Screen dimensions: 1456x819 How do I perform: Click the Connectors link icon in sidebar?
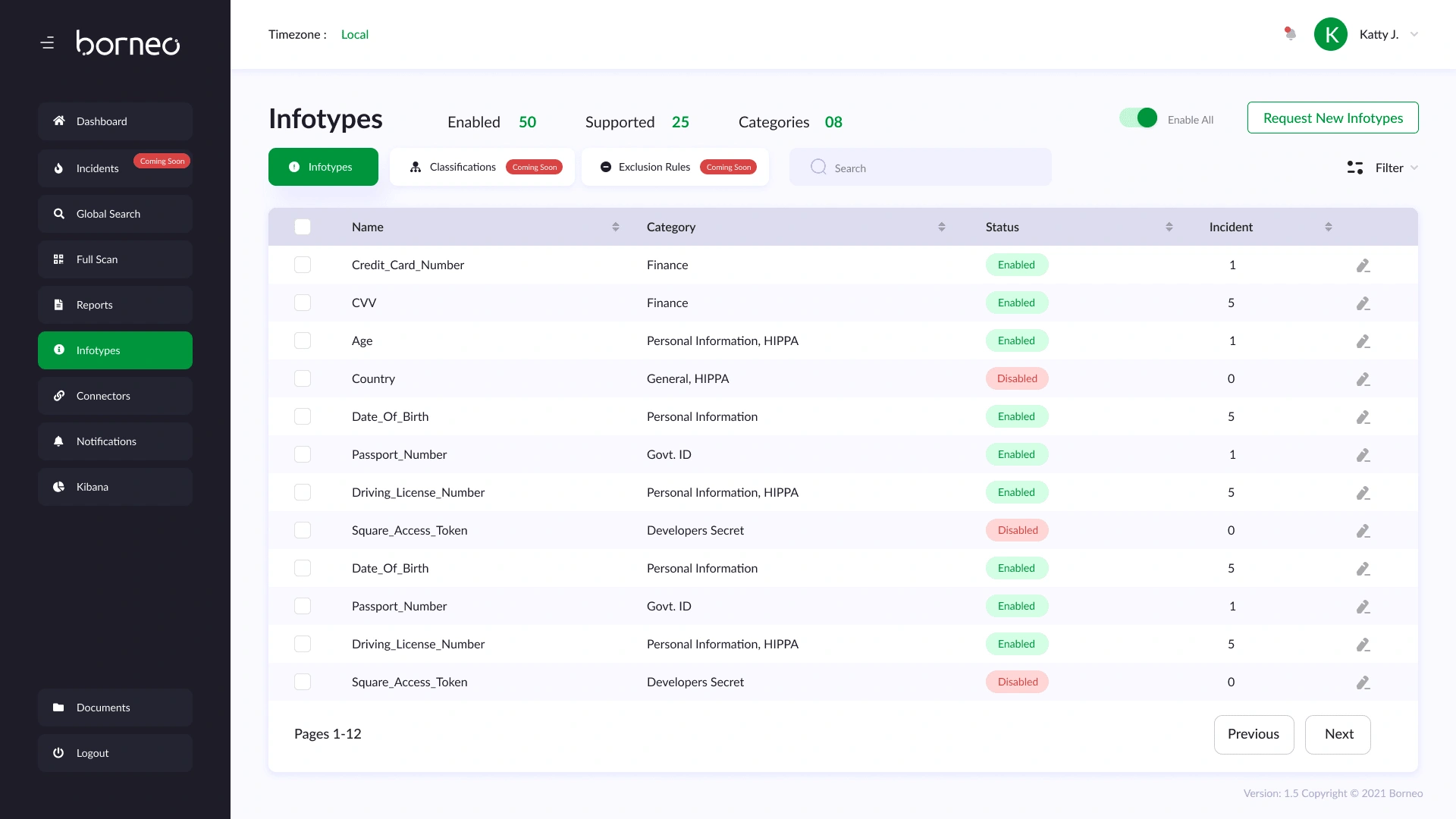point(59,396)
